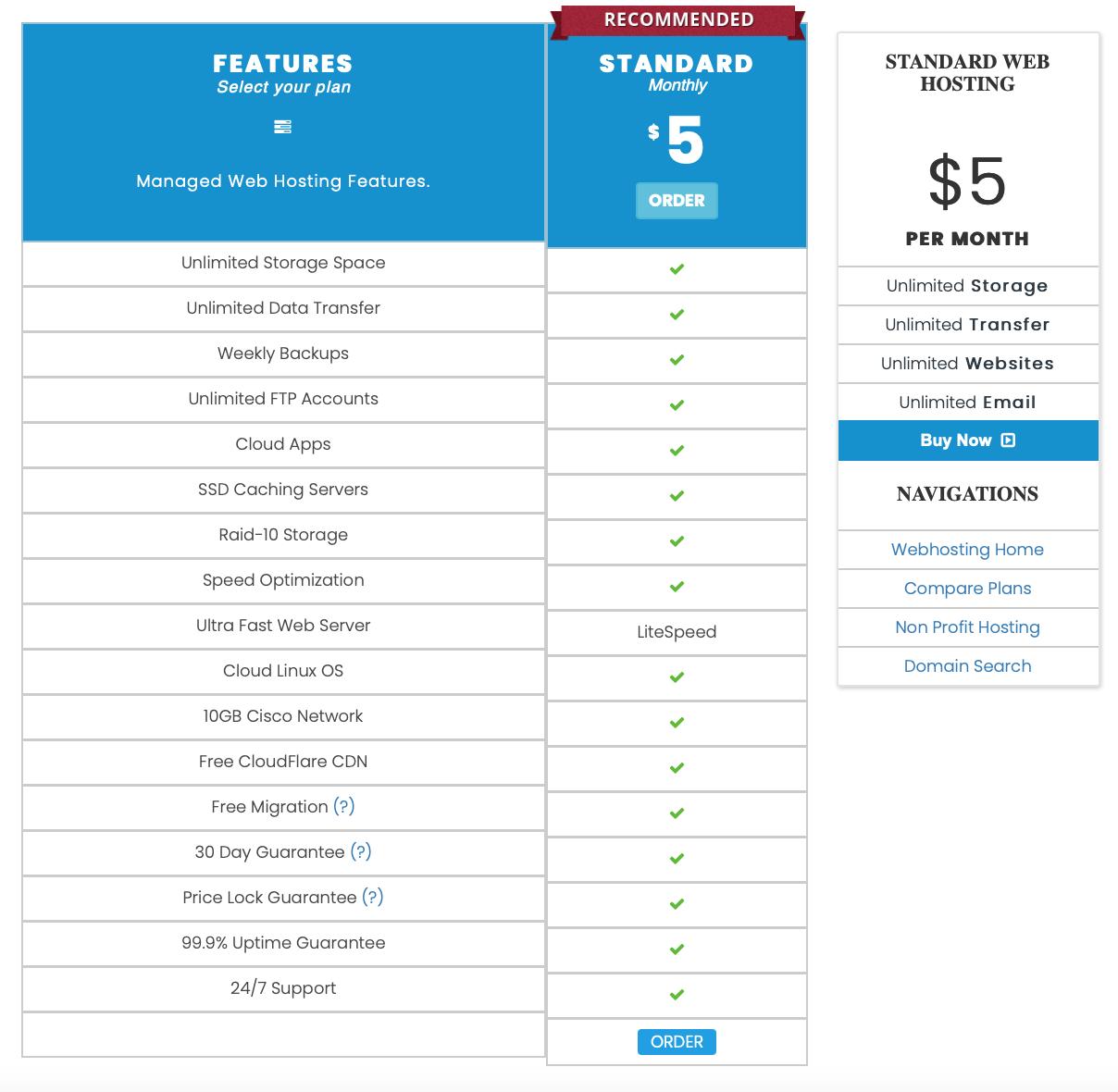The image size is (1118, 1092).
Task: Click the Cloud Apps green checkmark
Action: [677, 451]
